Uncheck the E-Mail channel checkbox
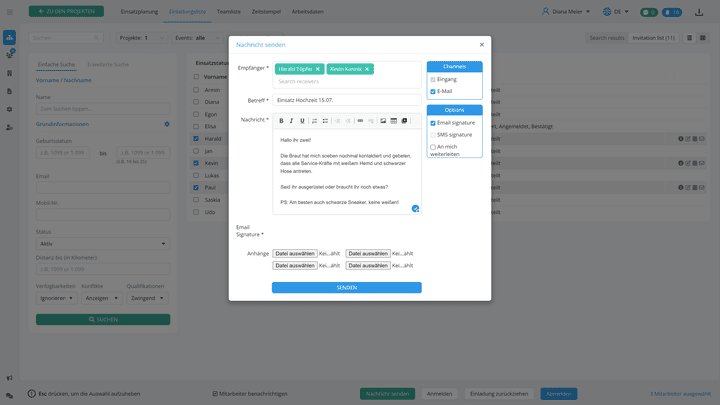The image size is (720, 405). (433, 91)
